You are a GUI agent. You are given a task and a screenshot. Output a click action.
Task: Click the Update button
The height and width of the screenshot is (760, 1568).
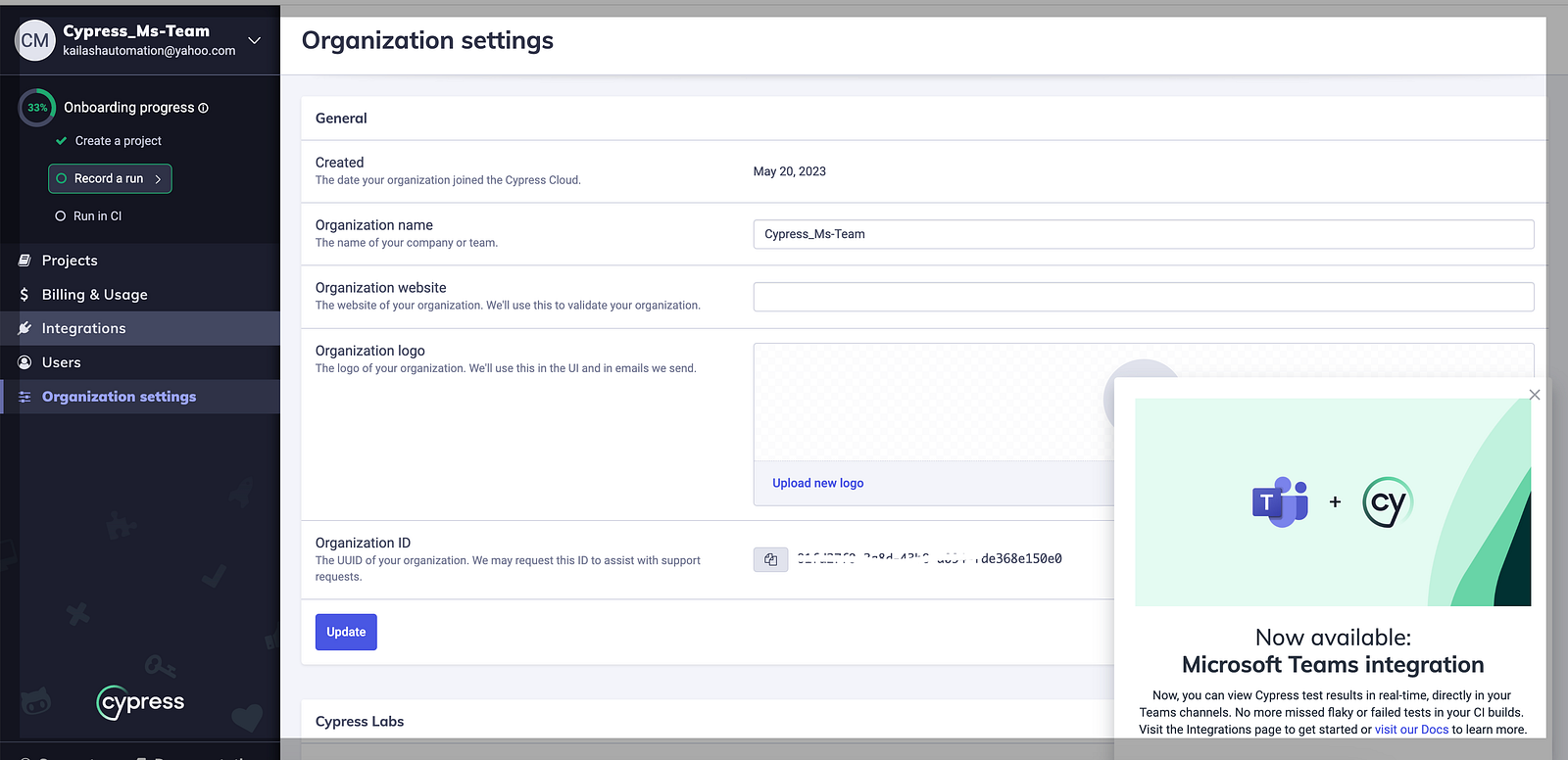346,632
